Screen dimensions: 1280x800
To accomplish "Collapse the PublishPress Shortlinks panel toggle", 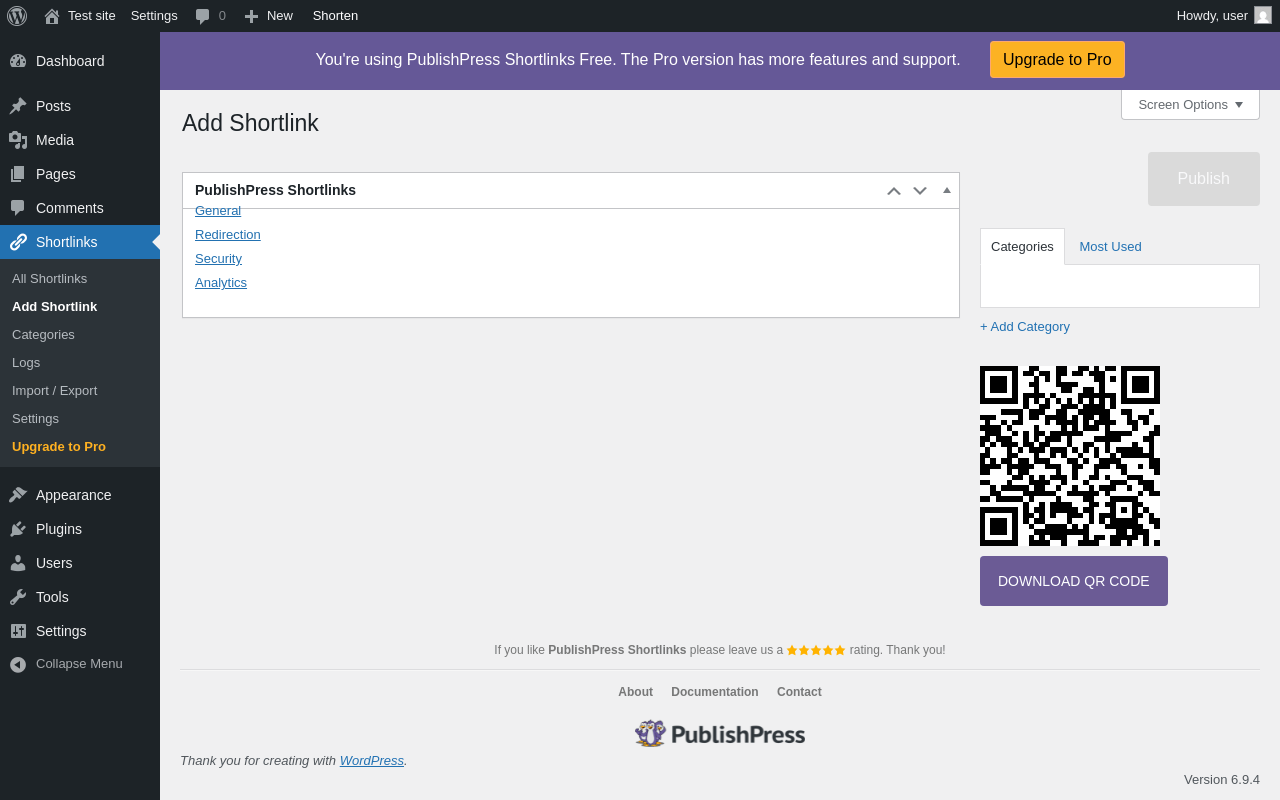I will (x=947, y=190).
